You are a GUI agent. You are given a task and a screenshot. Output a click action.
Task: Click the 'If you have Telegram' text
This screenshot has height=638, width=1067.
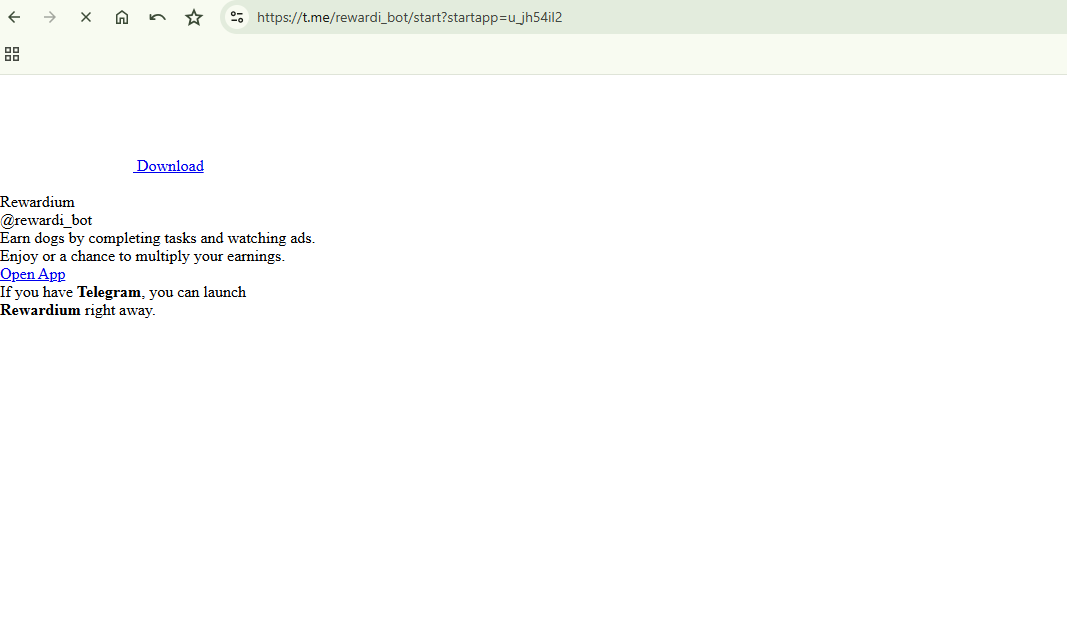pyautogui.click(x=123, y=292)
